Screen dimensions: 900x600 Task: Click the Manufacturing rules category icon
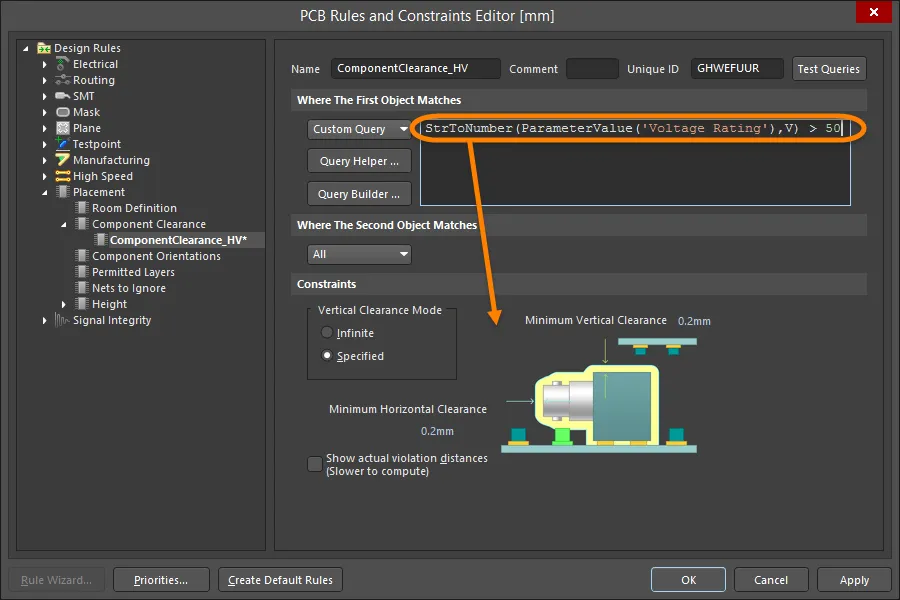coord(63,160)
